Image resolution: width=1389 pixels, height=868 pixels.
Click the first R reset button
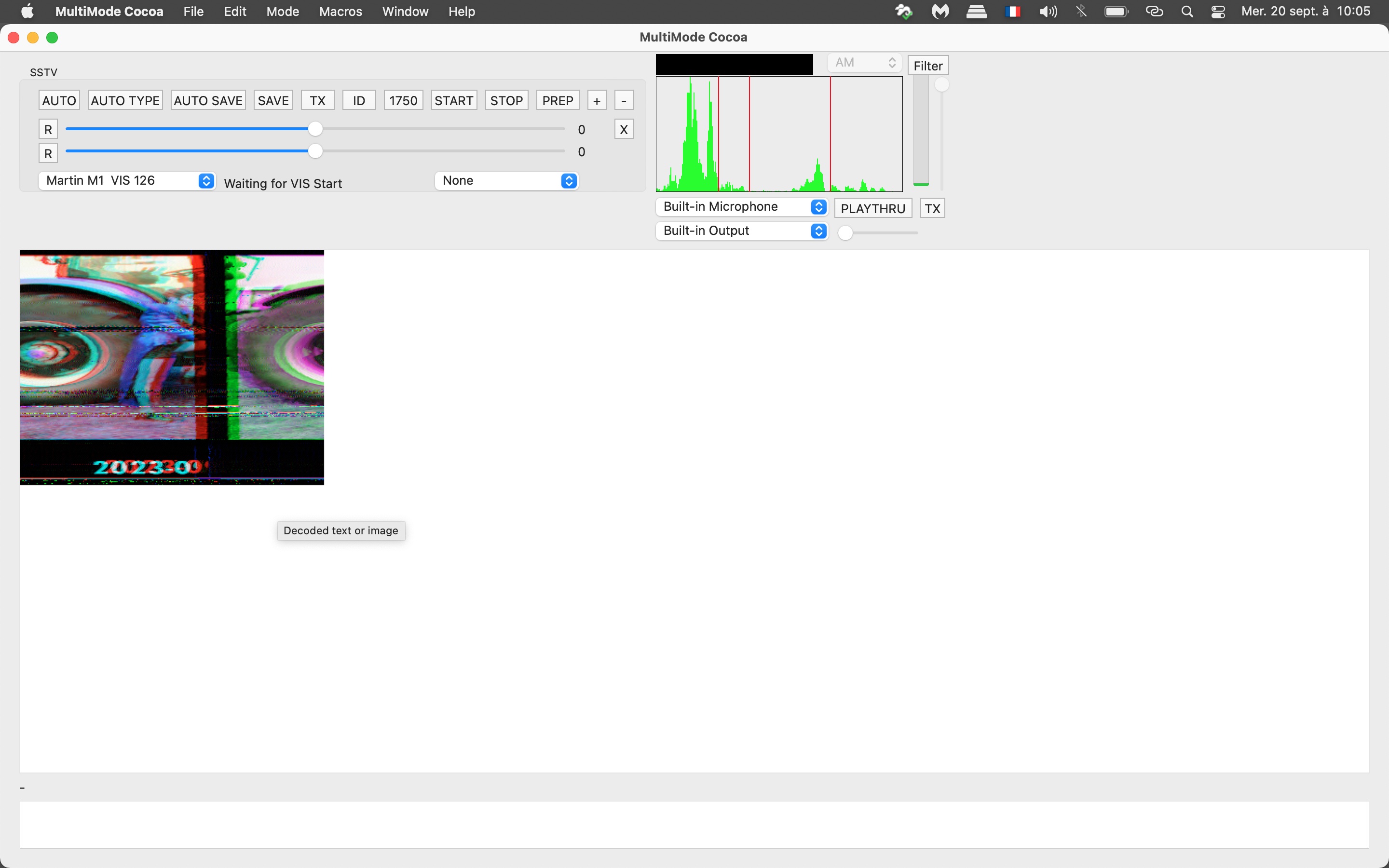coord(48,129)
